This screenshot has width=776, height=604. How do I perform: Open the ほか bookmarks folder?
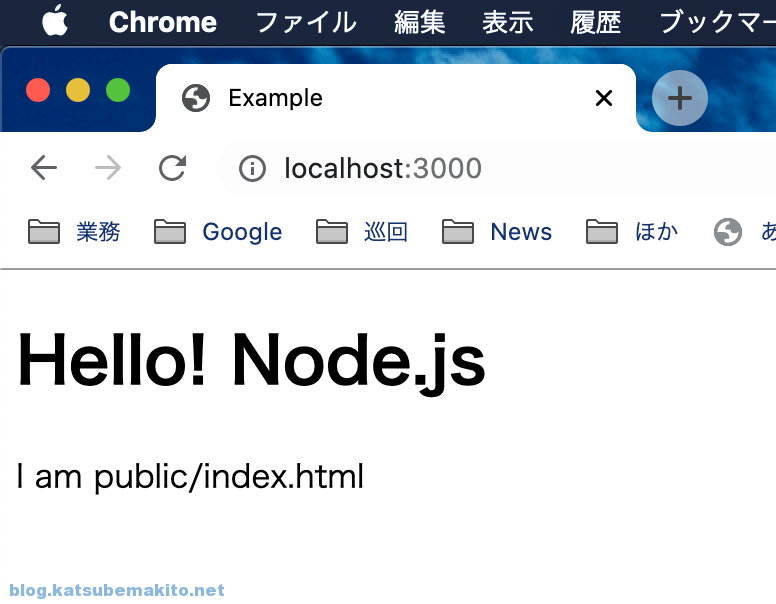[632, 232]
